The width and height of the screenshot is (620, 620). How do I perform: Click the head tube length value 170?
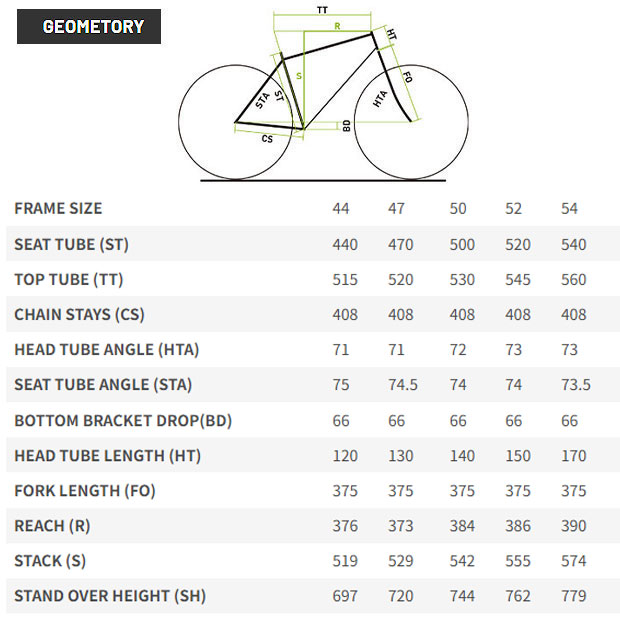(574, 456)
